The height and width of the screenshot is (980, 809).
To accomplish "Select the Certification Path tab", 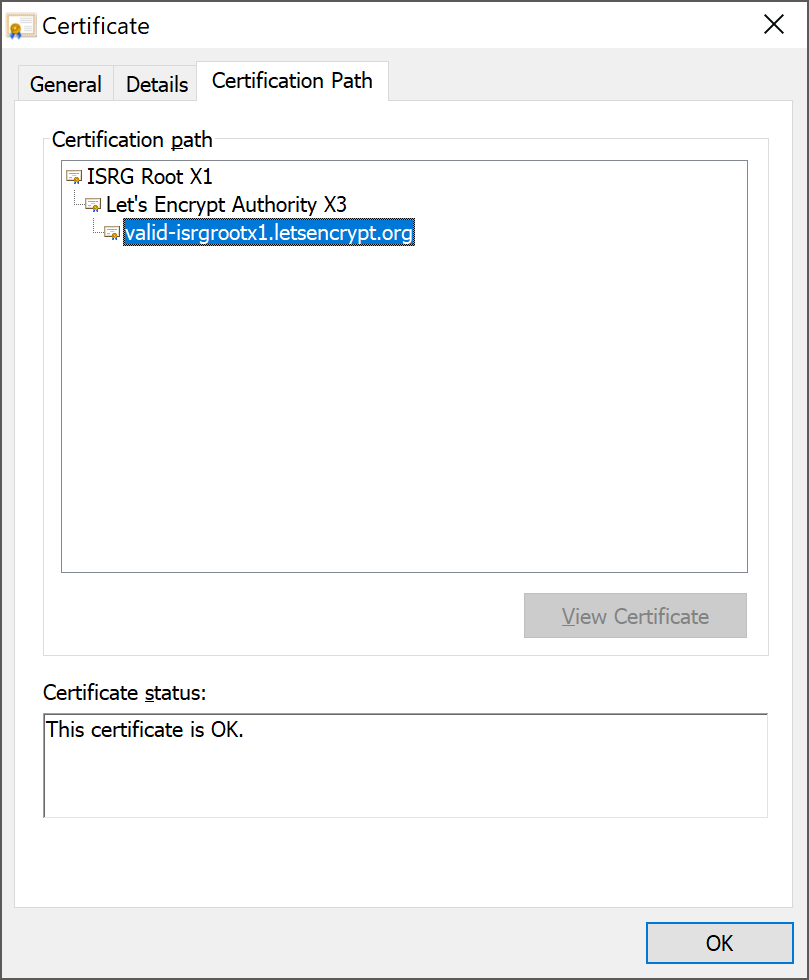I will pos(292,81).
